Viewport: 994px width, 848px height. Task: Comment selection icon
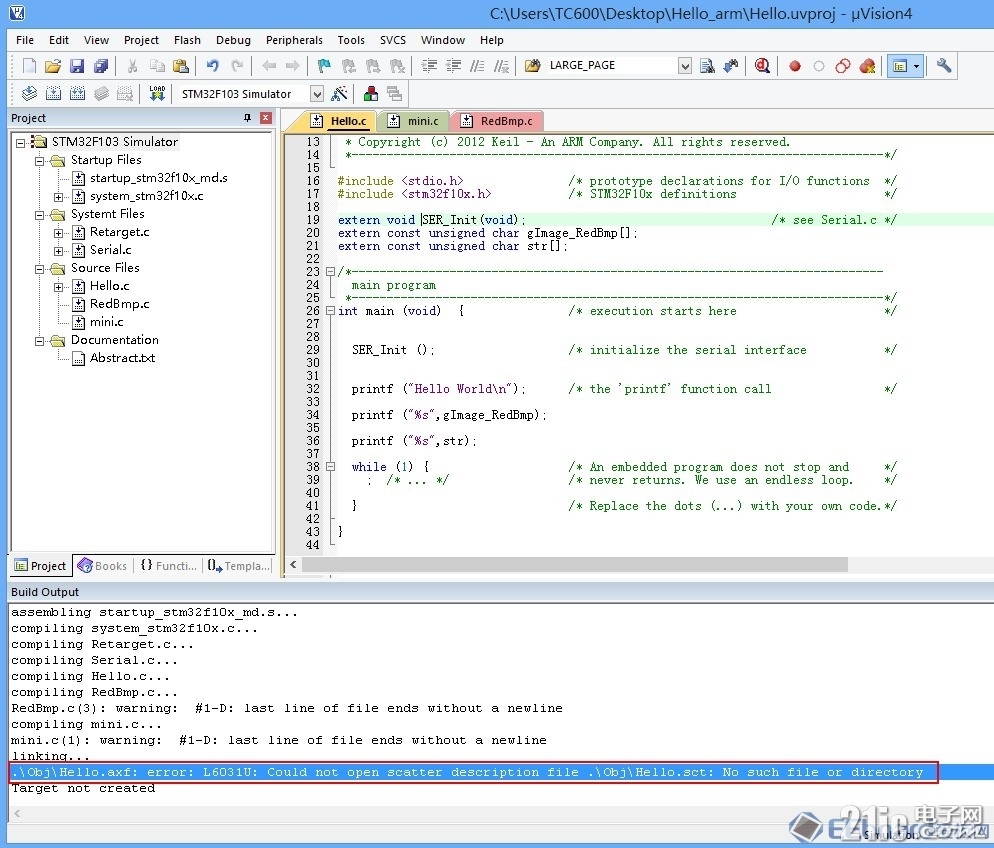click(477, 66)
